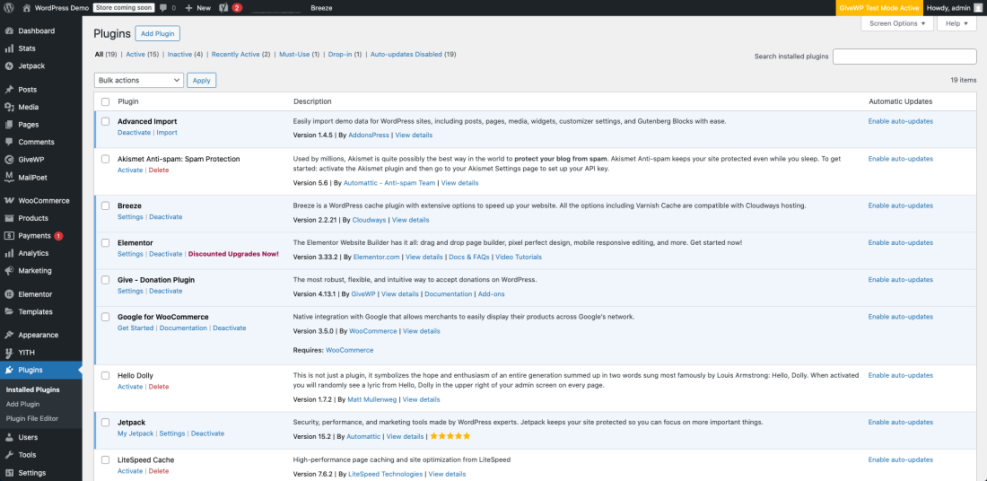Screen dimensions: 987x481
Task: Click the Tools wrench icon
Action: pos(9,455)
